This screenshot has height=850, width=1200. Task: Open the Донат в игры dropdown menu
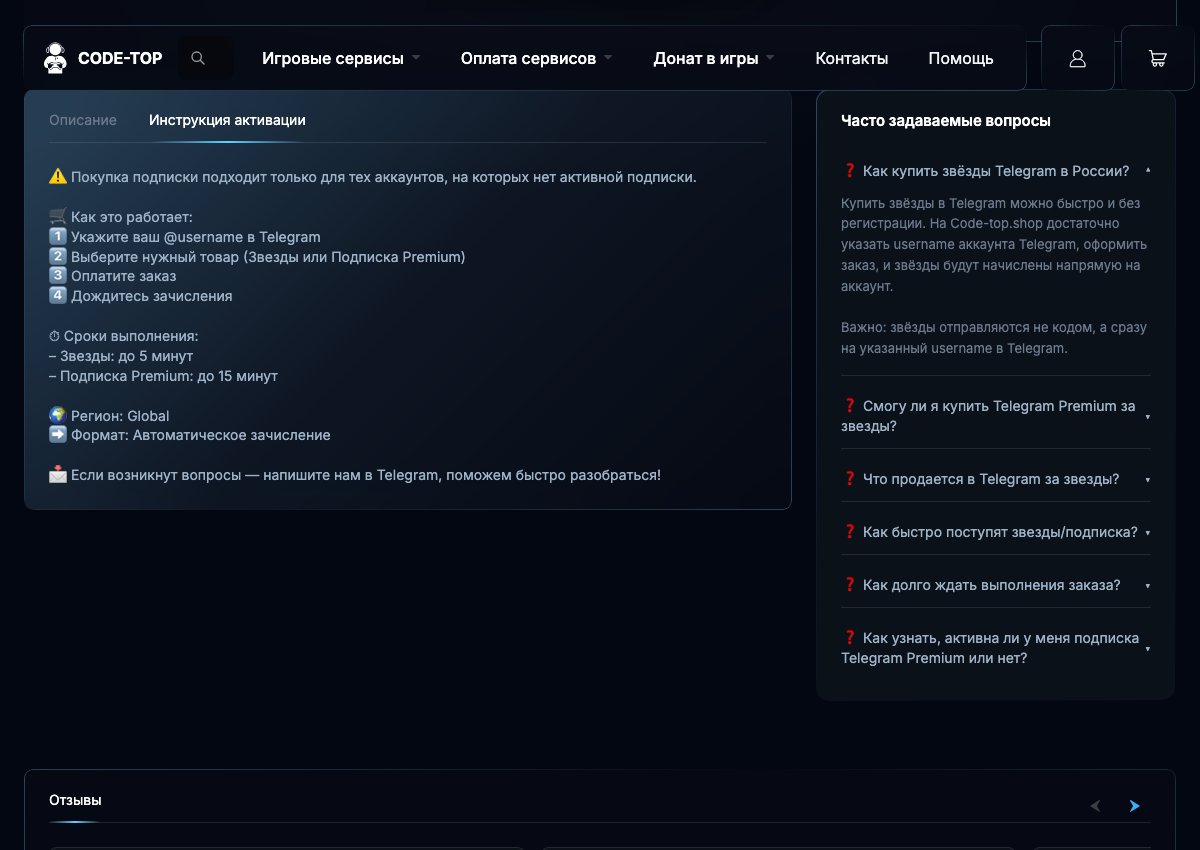pos(714,58)
